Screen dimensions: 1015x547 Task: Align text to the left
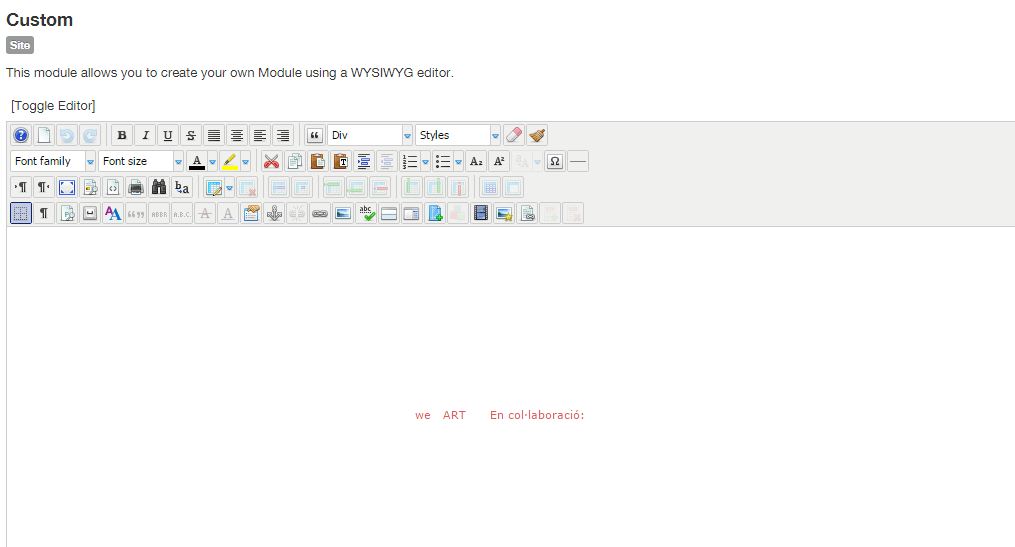[x=260, y=135]
